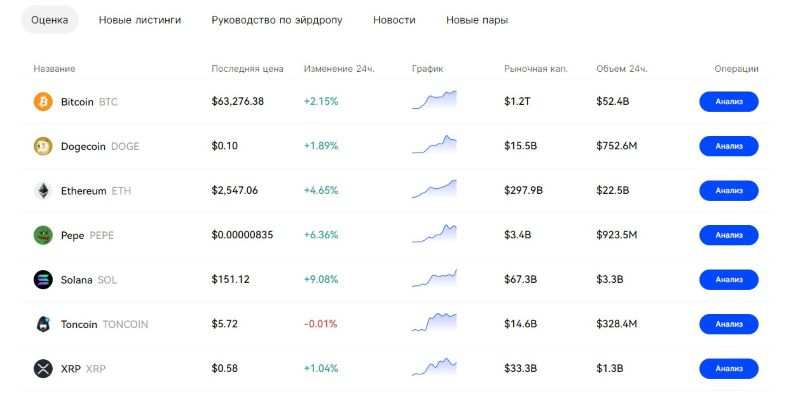Screen dimensions: 800x412
Task: Go to the Новые пары tab
Action: coord(476,20)
